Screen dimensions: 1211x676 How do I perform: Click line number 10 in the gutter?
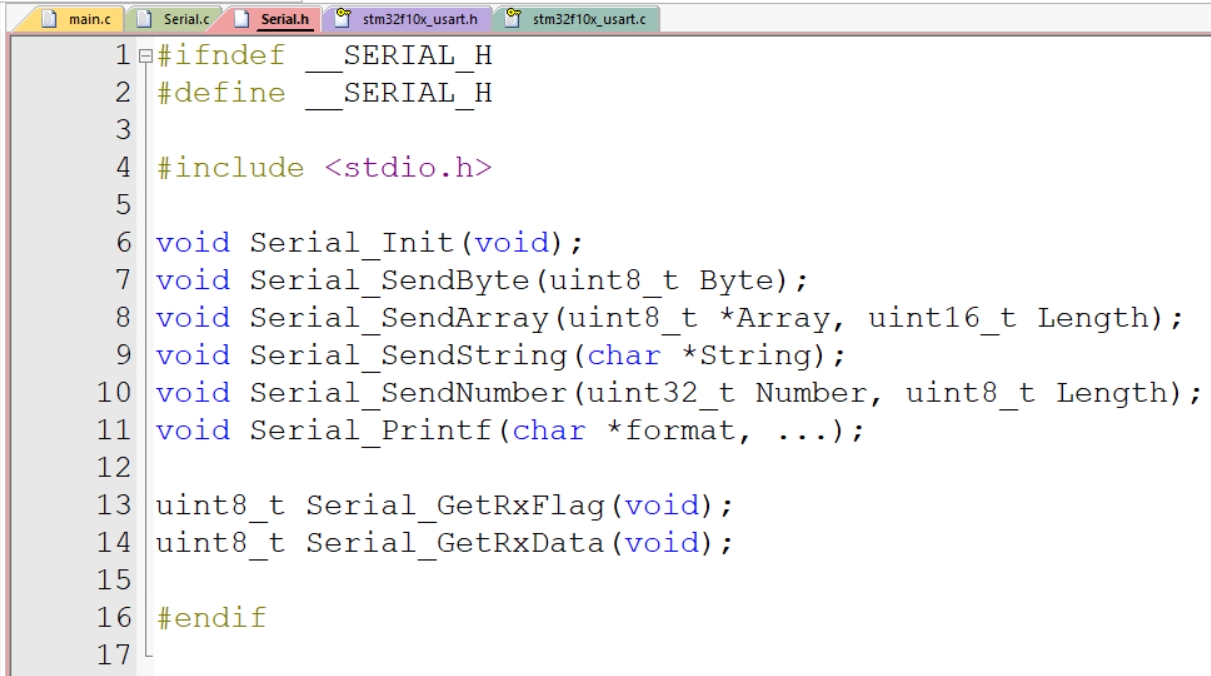coord(115,393)
